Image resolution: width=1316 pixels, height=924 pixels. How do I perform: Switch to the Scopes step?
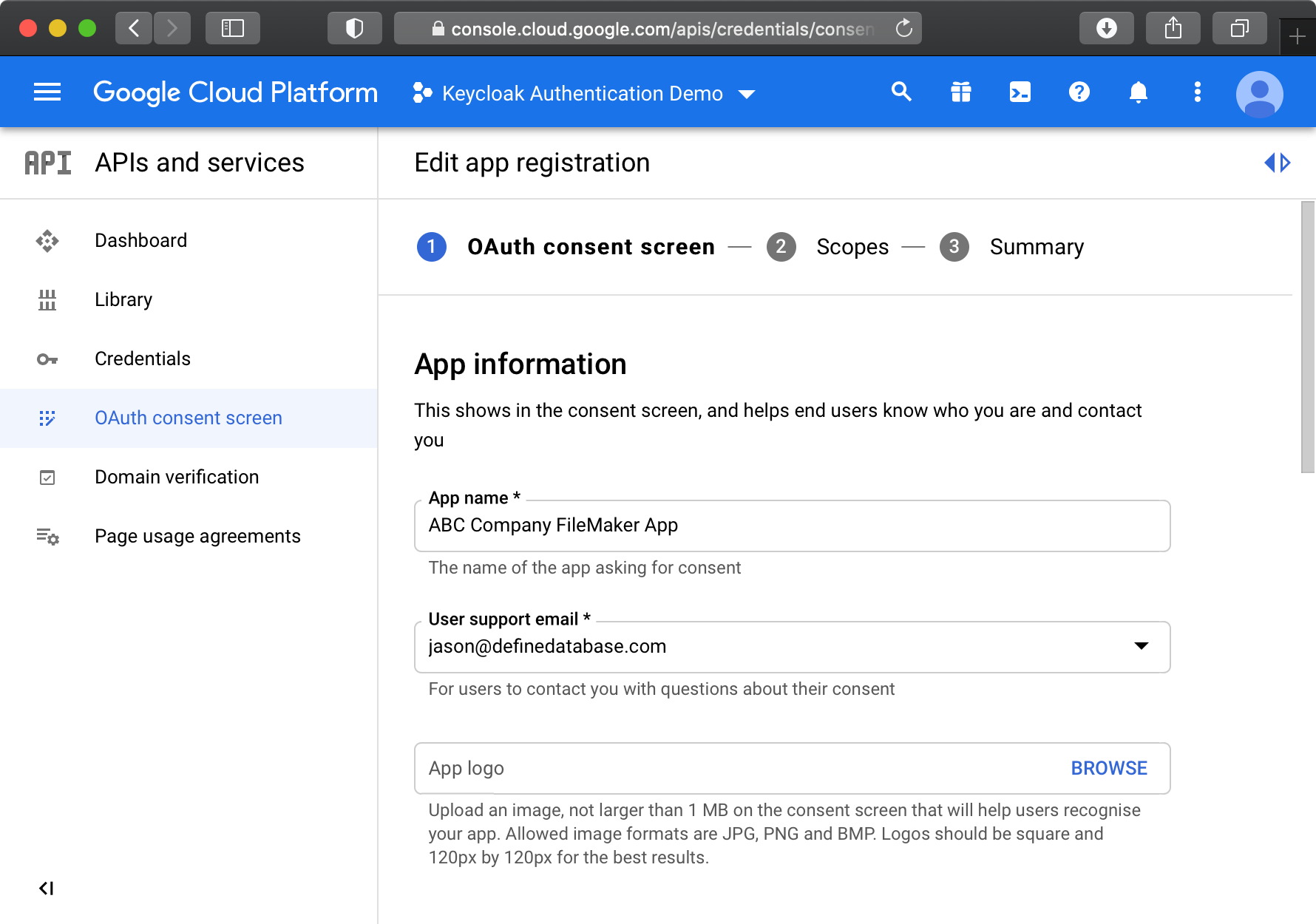[852, 247]
